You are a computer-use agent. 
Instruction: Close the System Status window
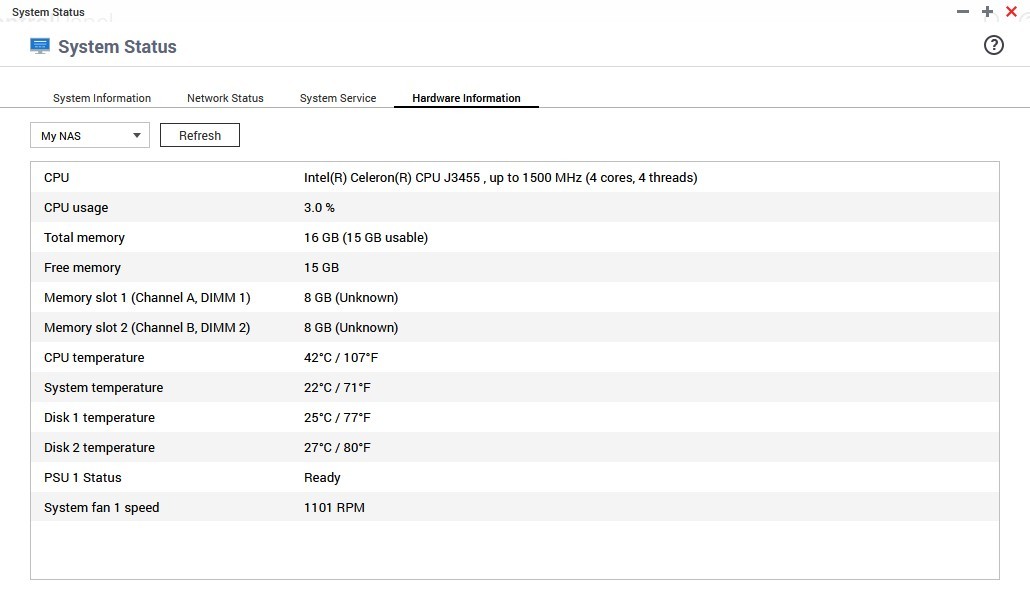click(1011, 12)
